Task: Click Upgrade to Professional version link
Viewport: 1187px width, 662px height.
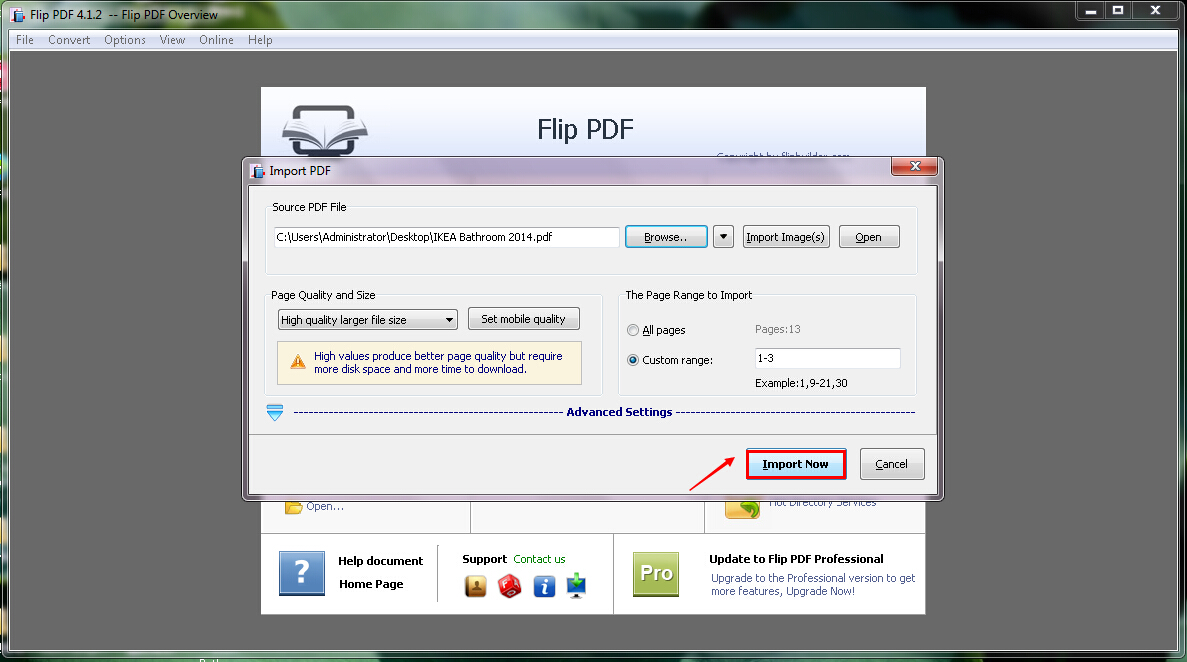Action: [x=812, y=585]
